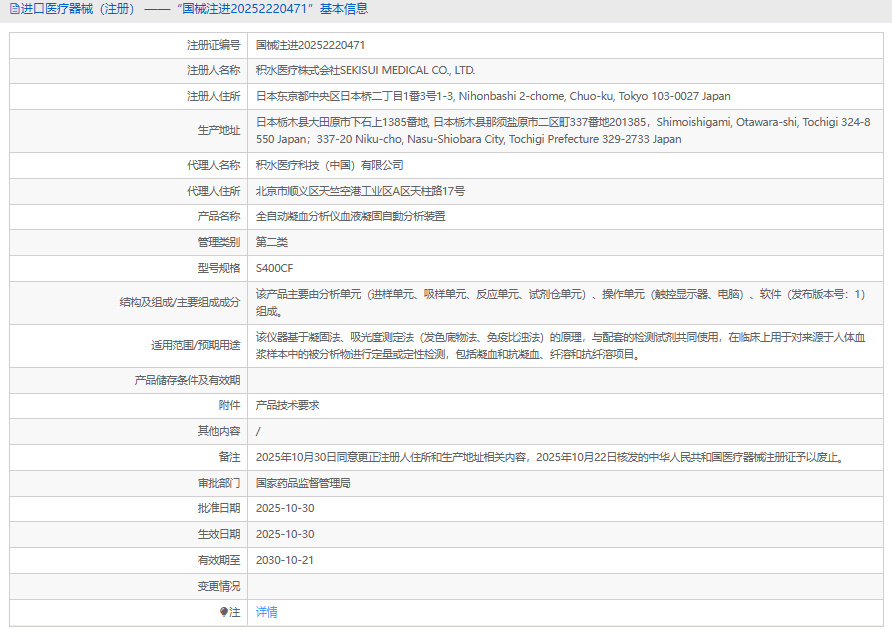The image size is (892, 630).
Task: Click the production address cell text
Action: (x=562, y=131)
